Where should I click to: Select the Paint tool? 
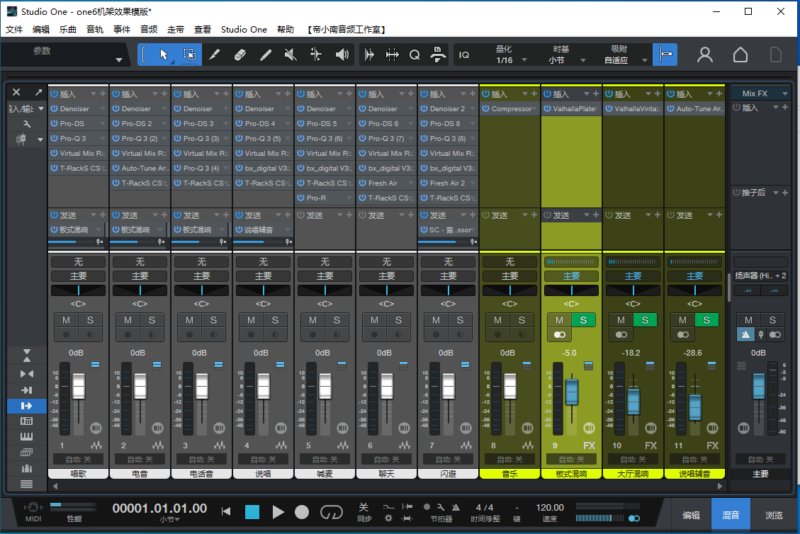coord(265,55)
